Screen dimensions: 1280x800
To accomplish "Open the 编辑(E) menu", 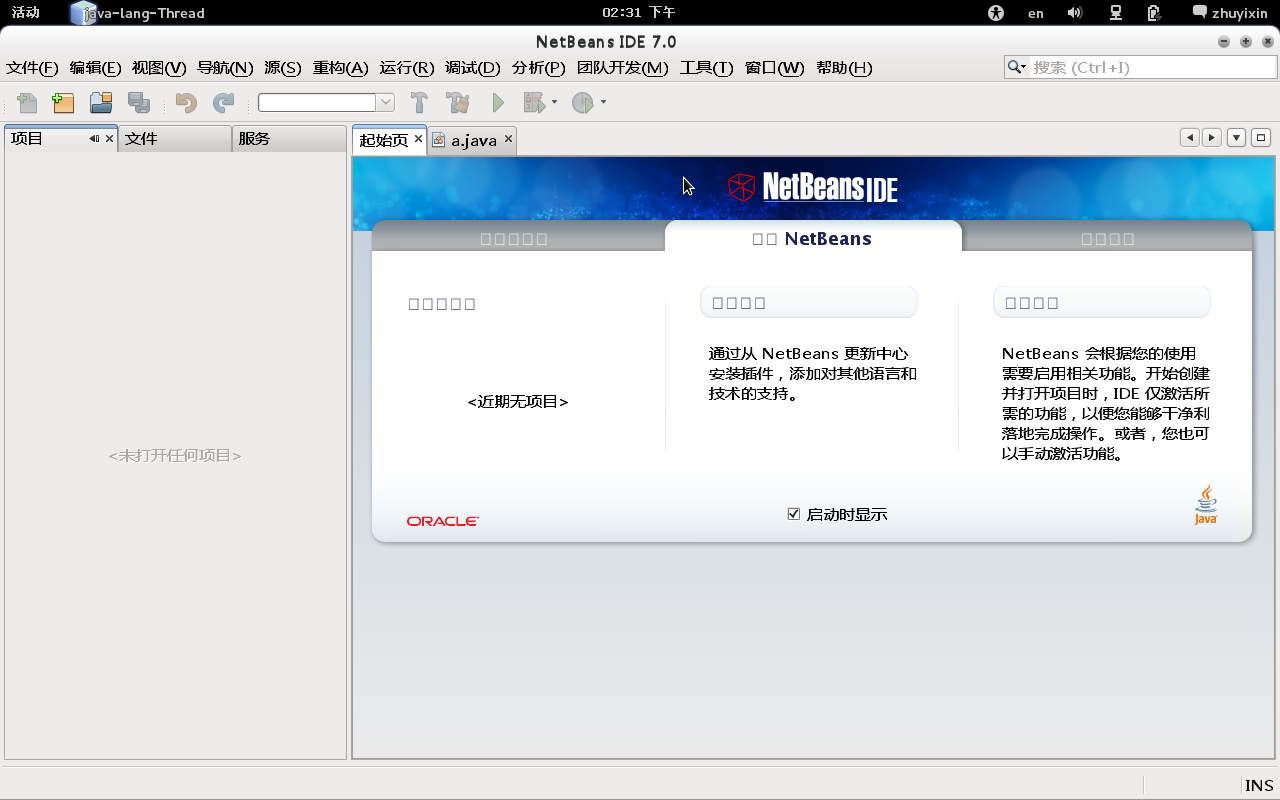I will 95,68.
